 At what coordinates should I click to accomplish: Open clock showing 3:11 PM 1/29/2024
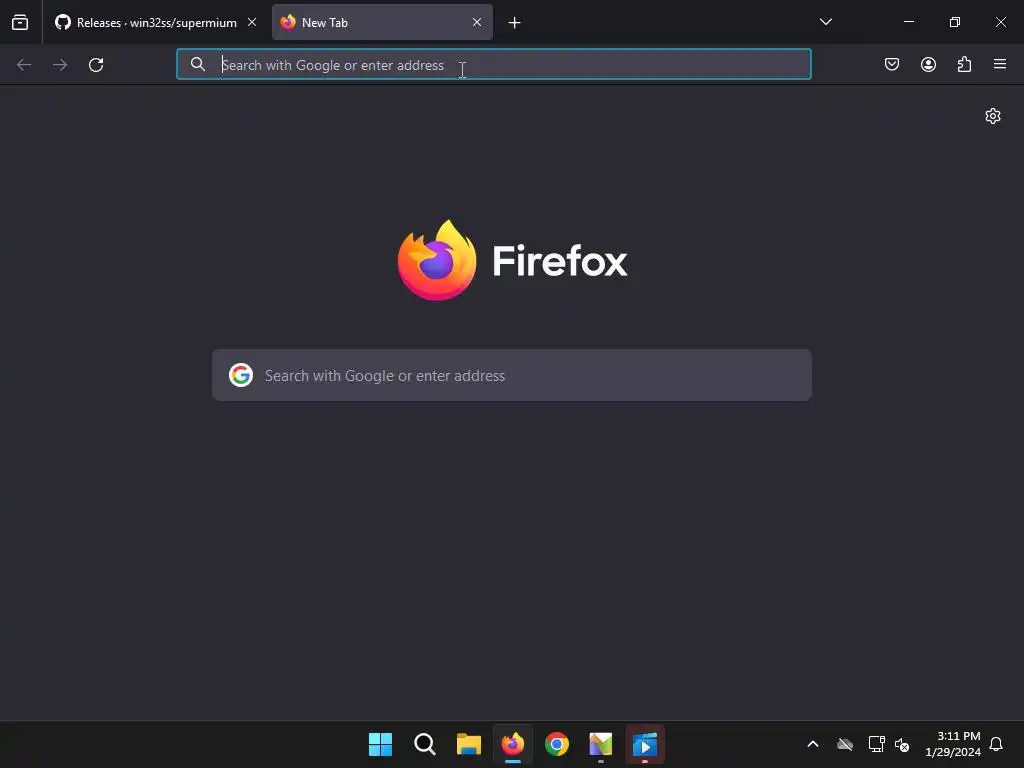point(953,744)
